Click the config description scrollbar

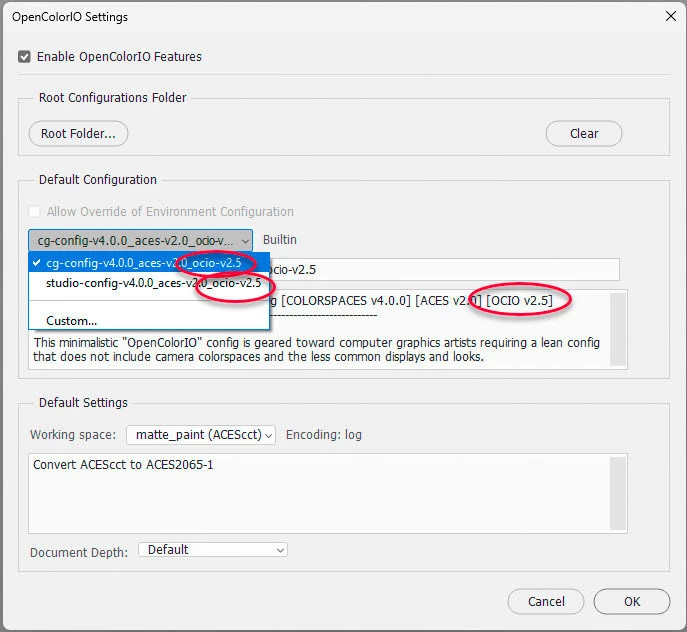pos(618,329)
